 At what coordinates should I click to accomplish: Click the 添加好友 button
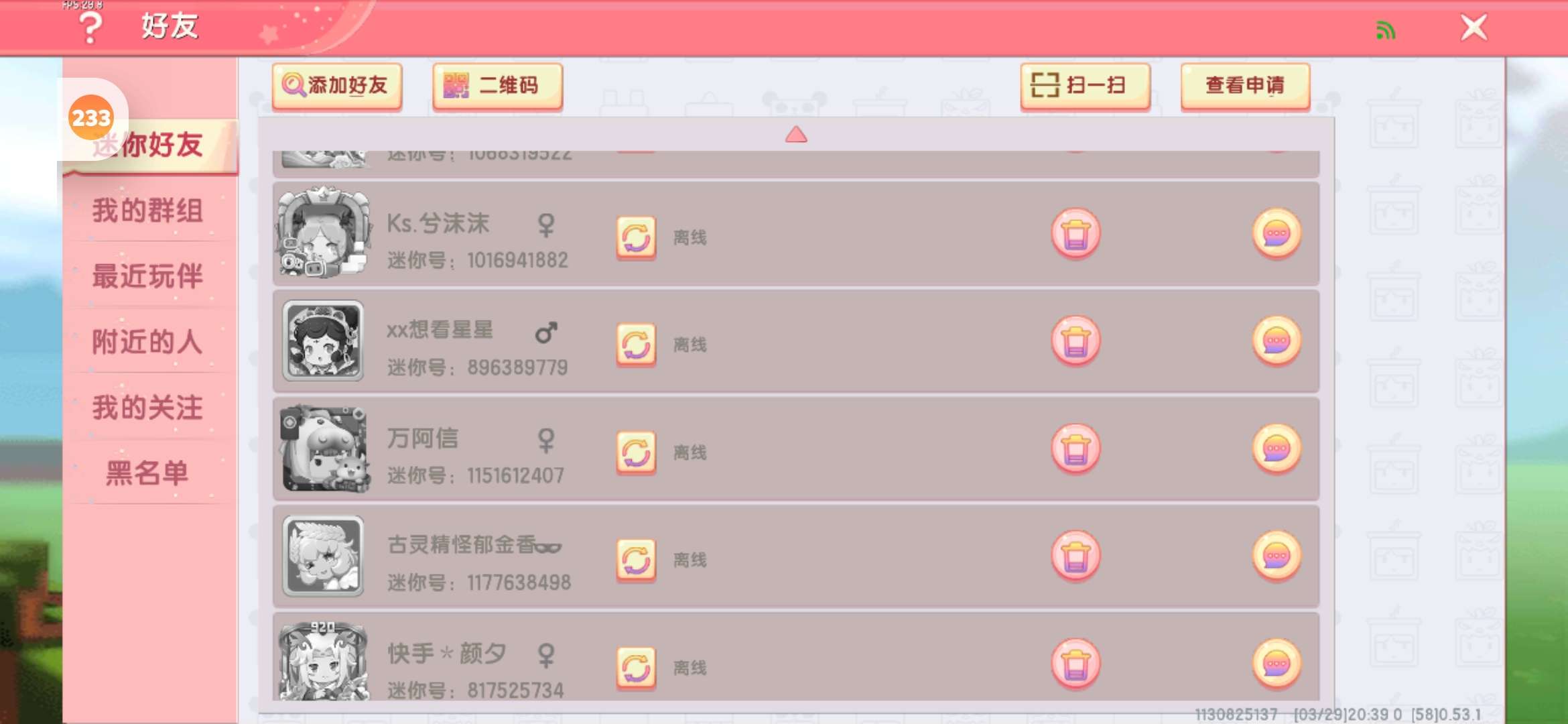337,86
